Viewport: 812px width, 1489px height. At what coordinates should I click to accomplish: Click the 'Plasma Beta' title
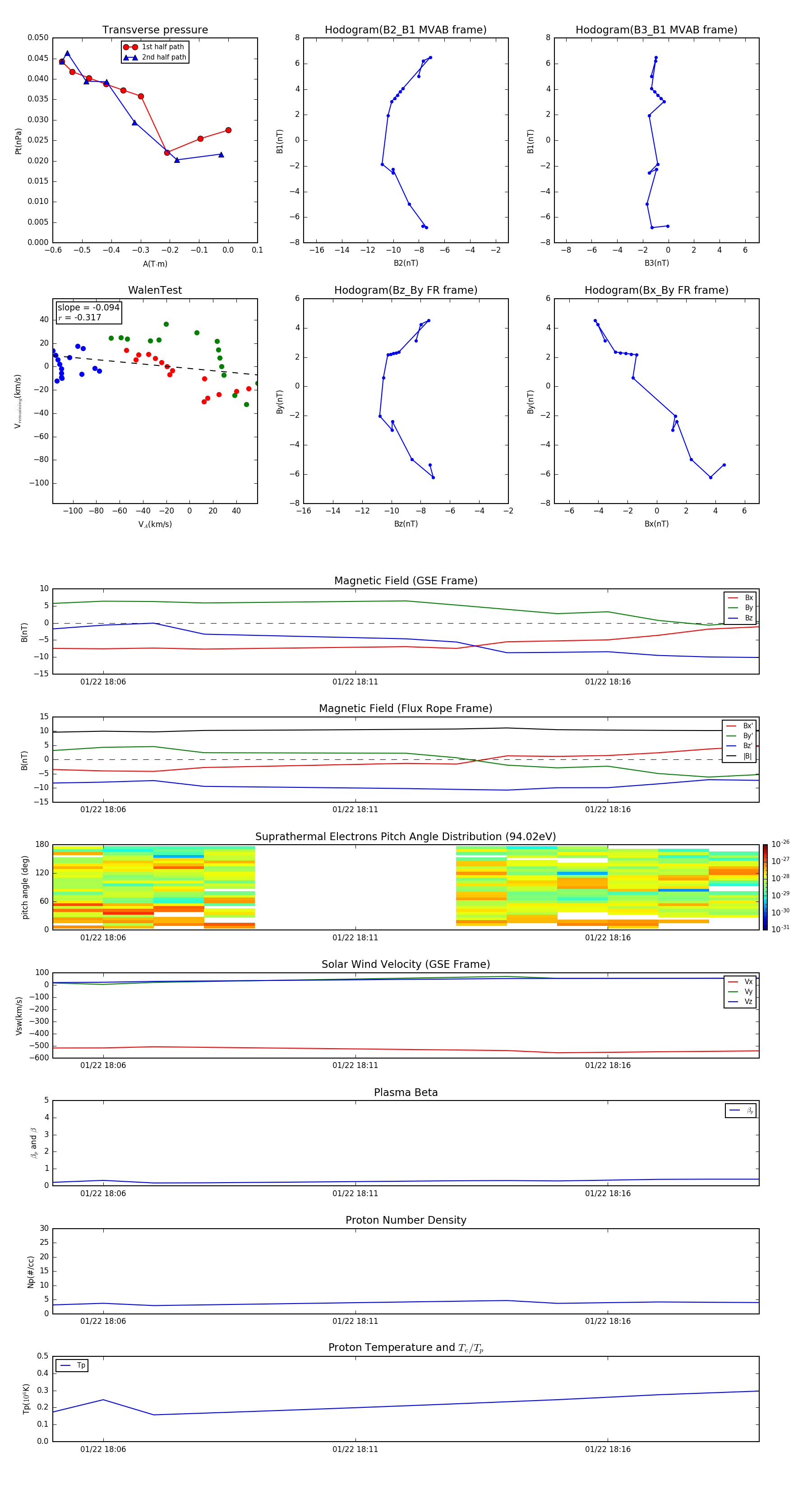tap(406, 1092)
